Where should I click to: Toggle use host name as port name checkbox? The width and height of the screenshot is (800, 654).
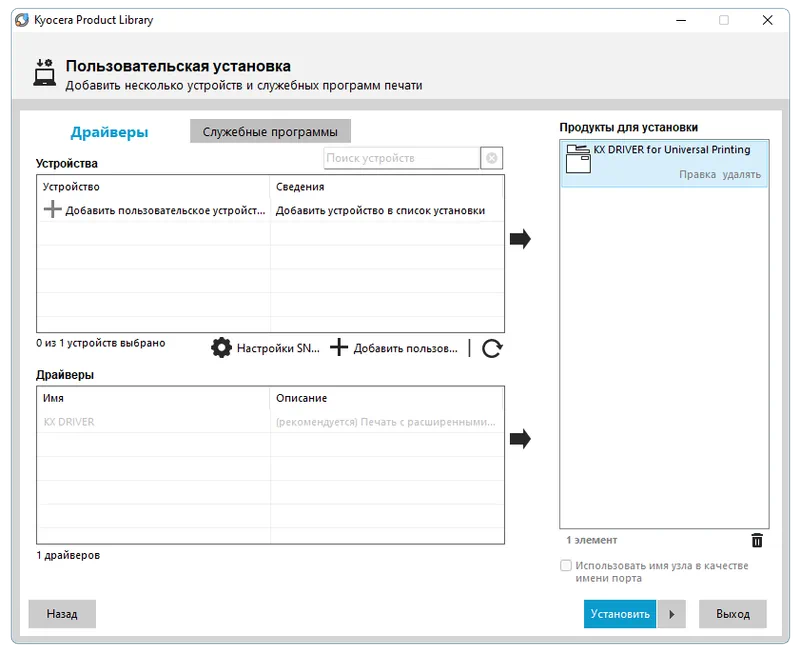tap(566, 565)
